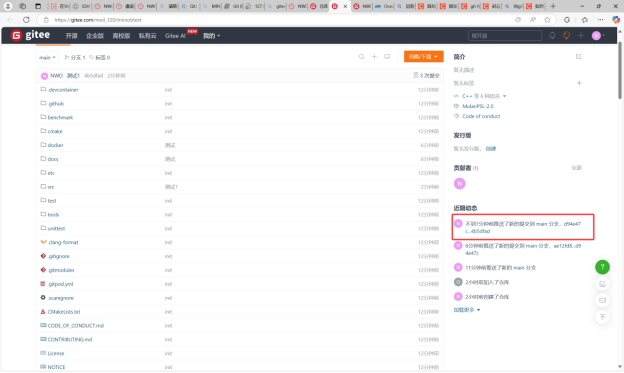Open the 私有云 menu item

click(148, 35)
